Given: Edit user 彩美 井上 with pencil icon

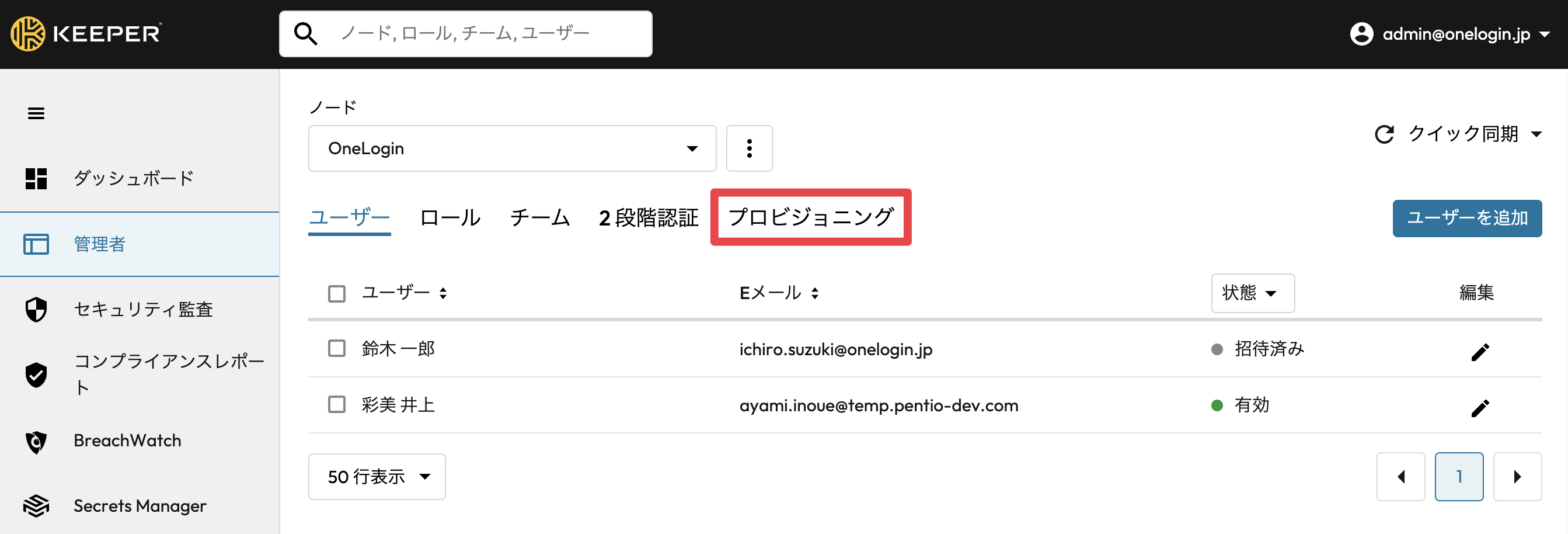Looking at the screenshot, I should click(x=1480, y=407).
